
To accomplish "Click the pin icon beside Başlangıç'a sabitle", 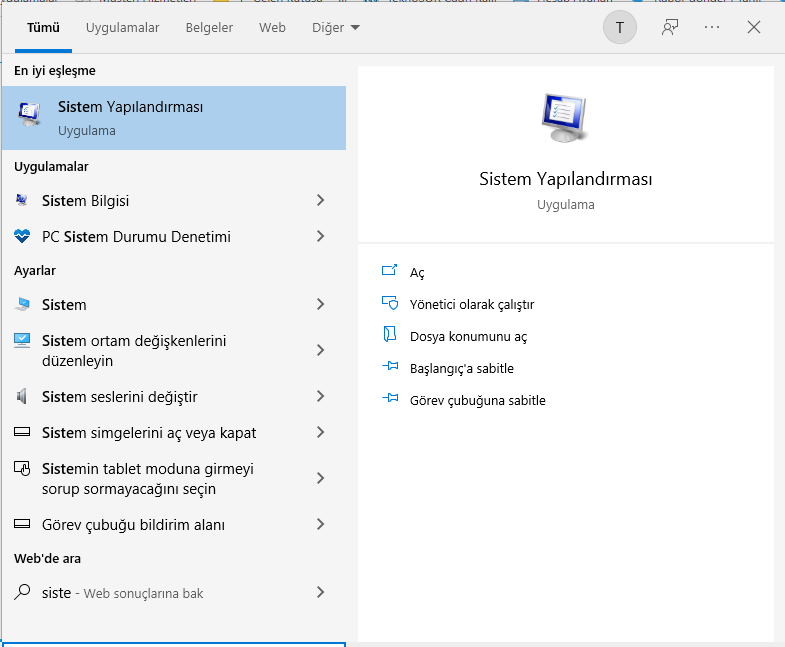I will point(390,367).
